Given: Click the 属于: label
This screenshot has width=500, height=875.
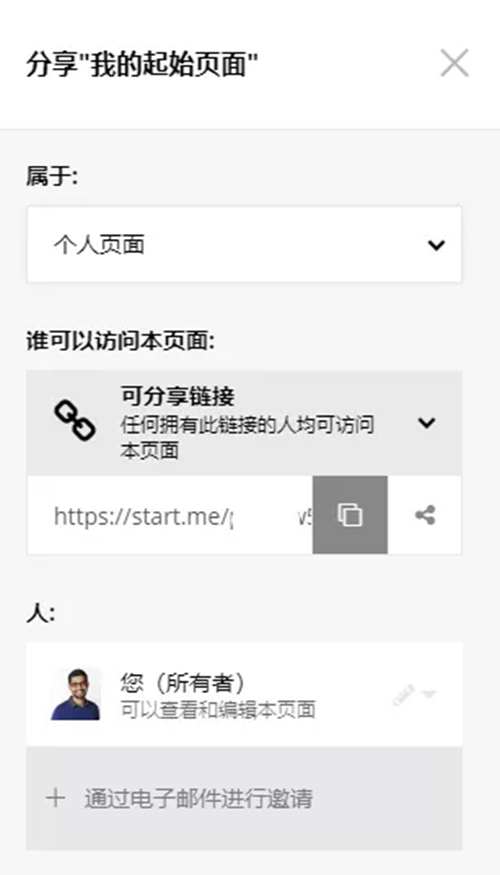Looking at the screenshot, I should tap(52, 177).
